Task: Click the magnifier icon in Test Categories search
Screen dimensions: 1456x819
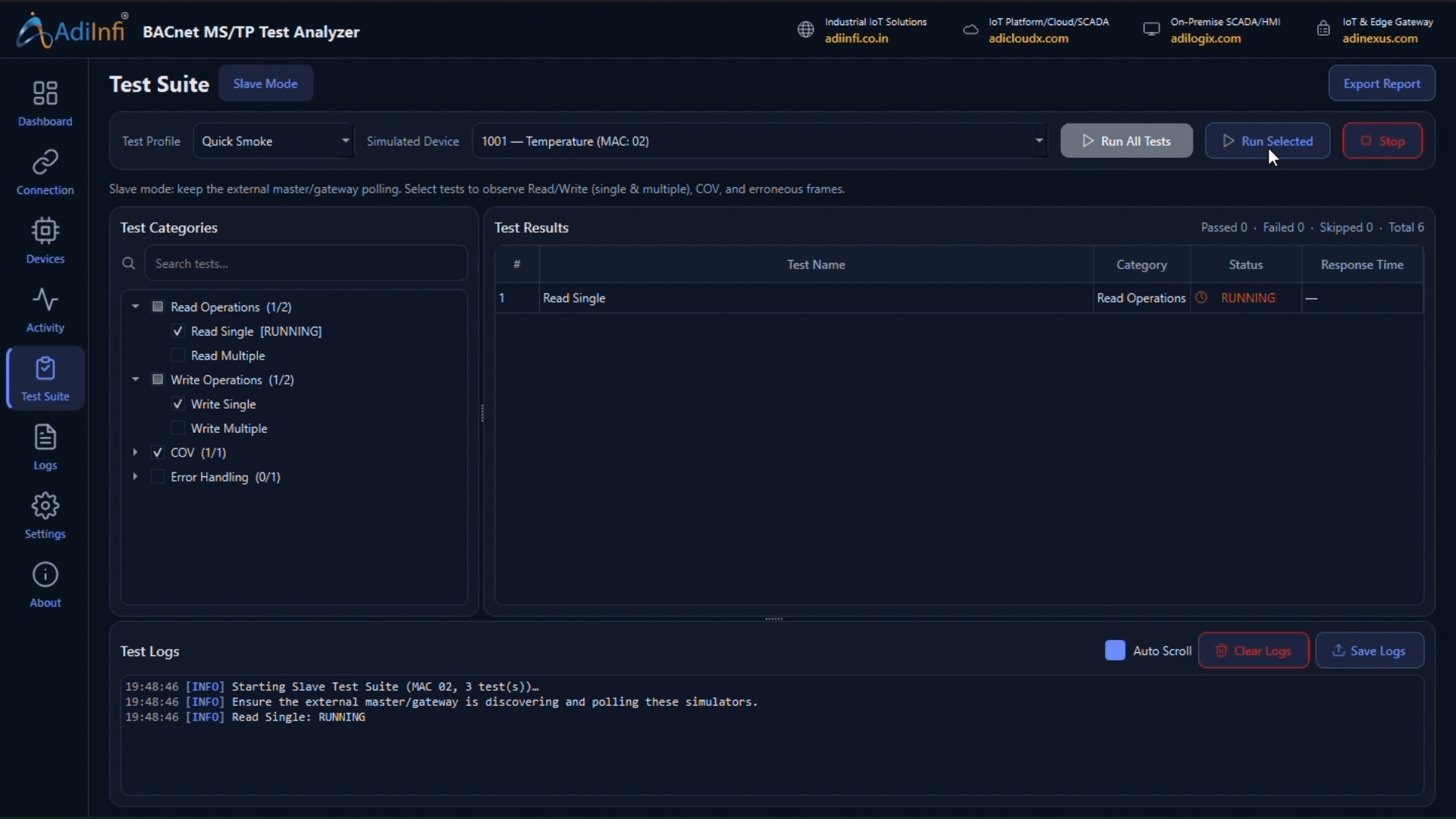Action: tap(129, 263)
